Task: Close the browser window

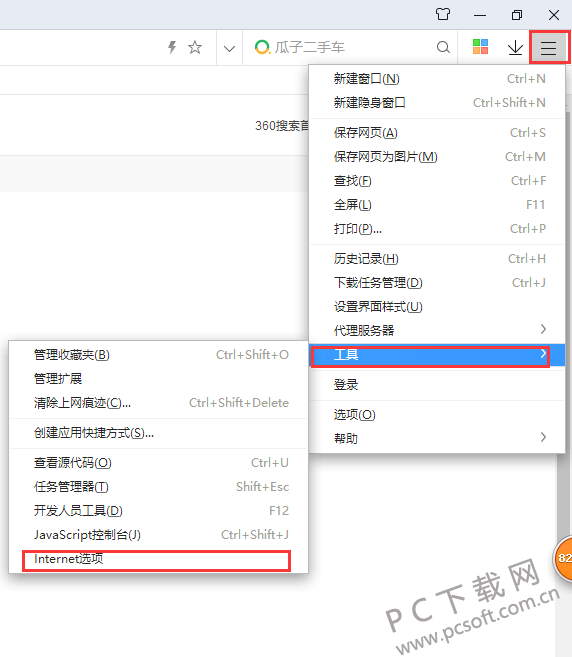Action: [x=554, y=15]
